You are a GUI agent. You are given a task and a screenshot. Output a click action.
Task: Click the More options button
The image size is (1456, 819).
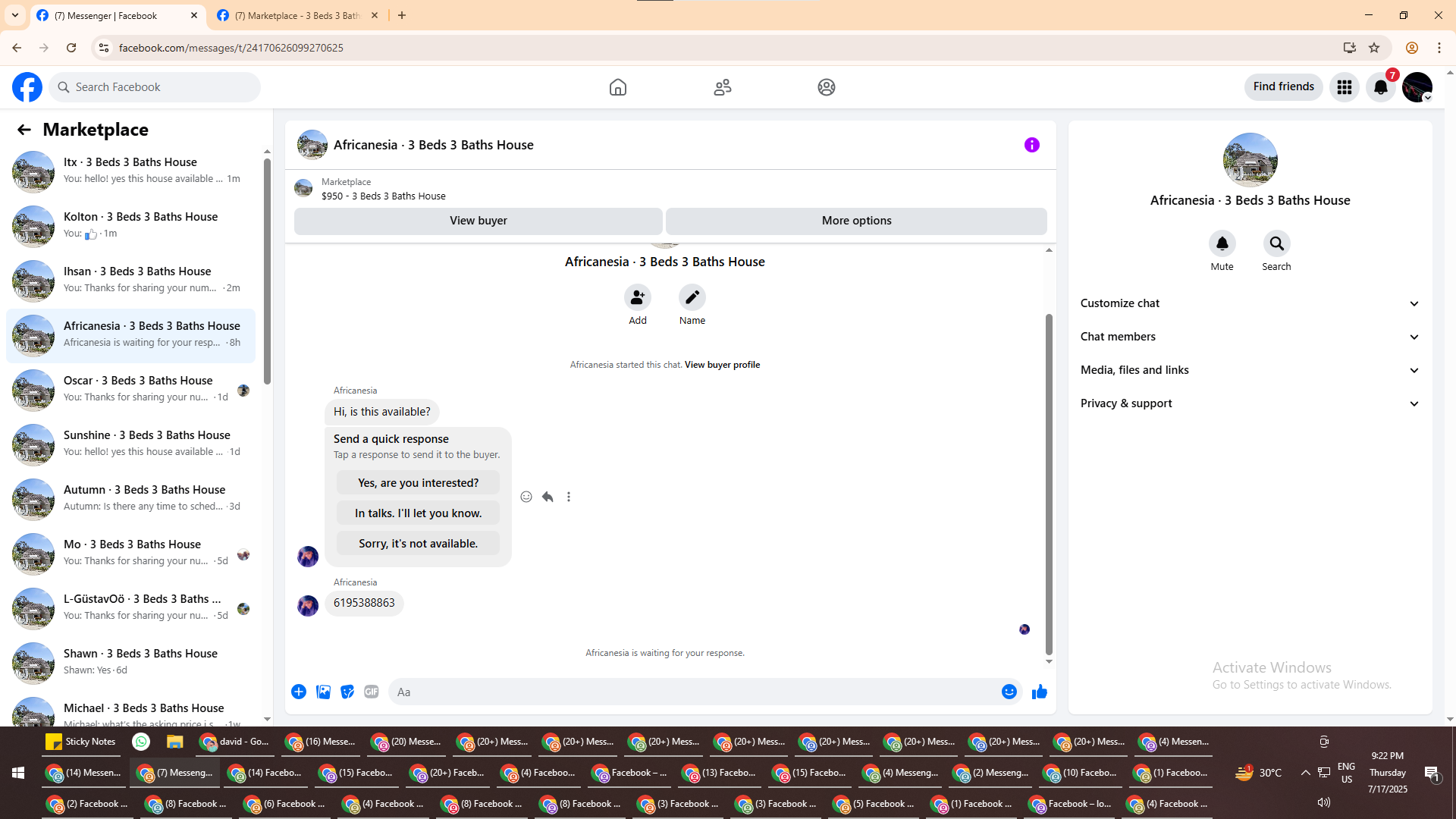(857, 221)
